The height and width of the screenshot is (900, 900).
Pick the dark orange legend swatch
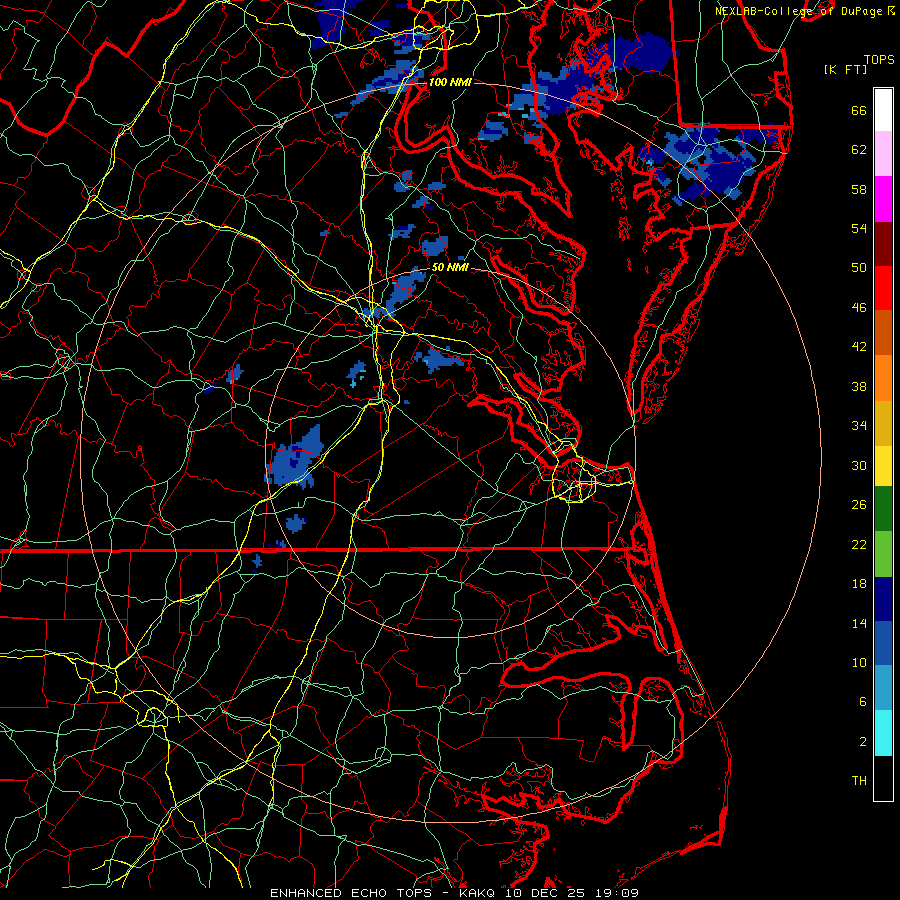tap(883, 332)
